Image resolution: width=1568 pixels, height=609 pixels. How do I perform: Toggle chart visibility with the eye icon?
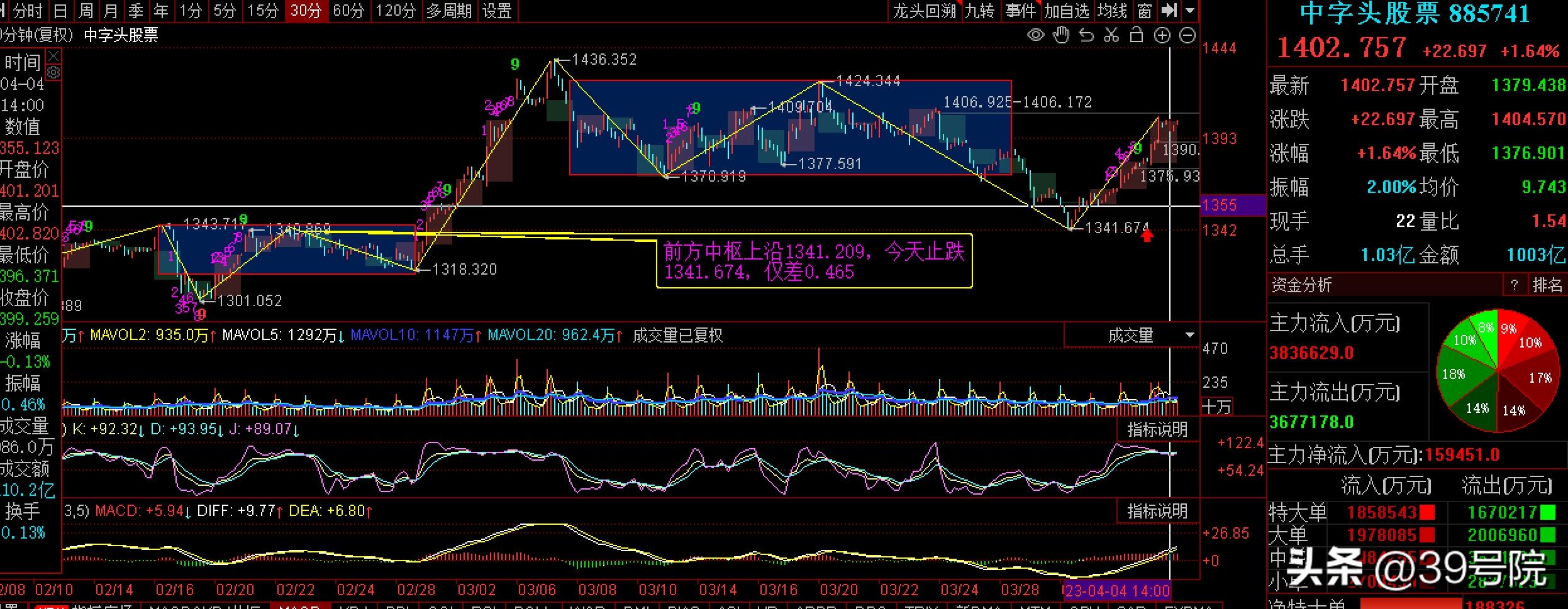click(x=1035, y=36)
